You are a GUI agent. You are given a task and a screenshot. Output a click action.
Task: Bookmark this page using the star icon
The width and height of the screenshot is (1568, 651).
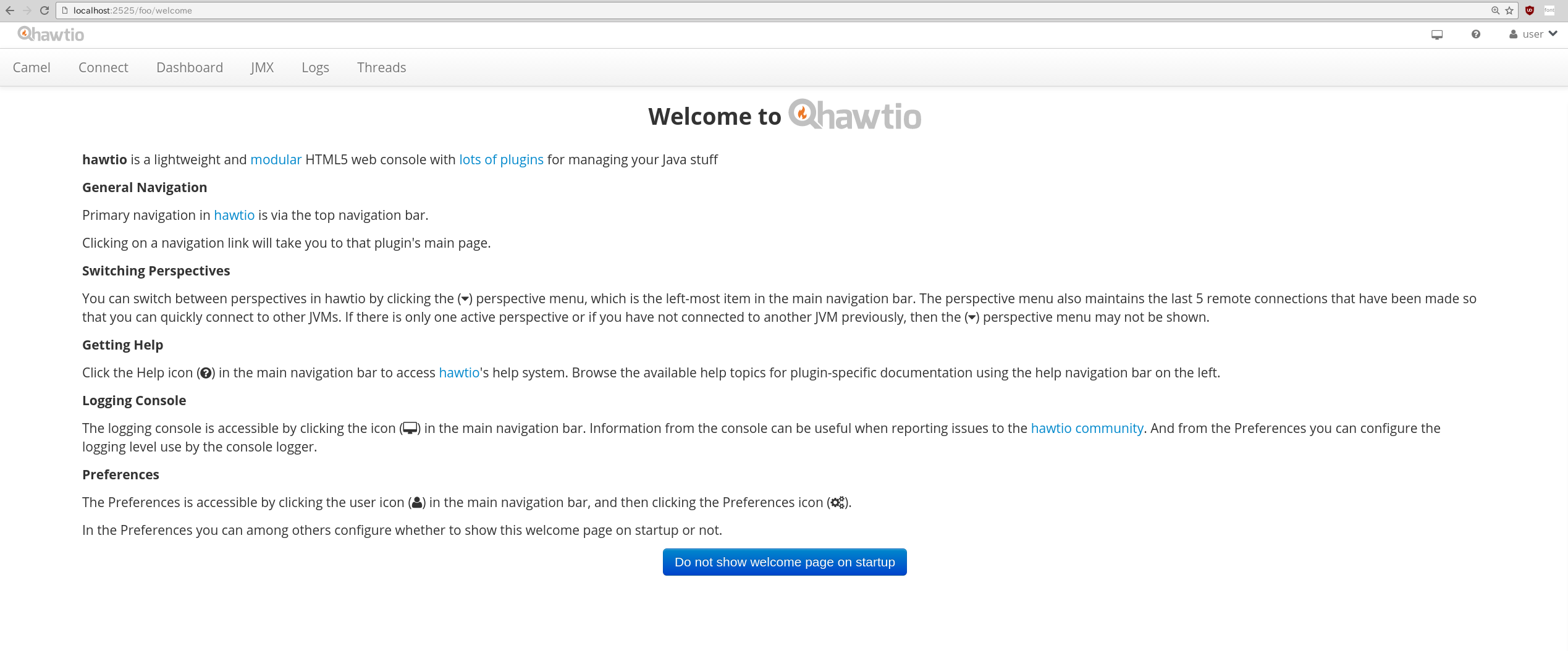[1508, 10]
